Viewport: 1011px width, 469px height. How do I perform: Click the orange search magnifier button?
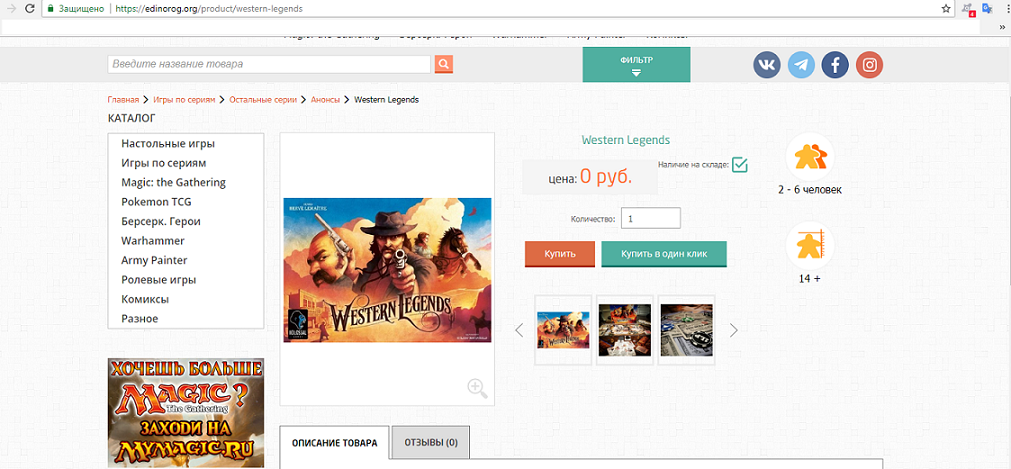(x=444, y=65)
